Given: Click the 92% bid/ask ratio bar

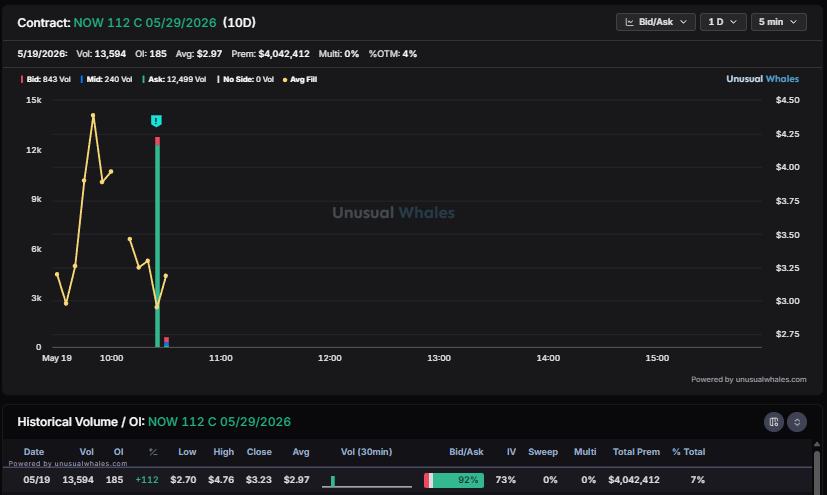Looking at the screenshot, I should (454, 480).
